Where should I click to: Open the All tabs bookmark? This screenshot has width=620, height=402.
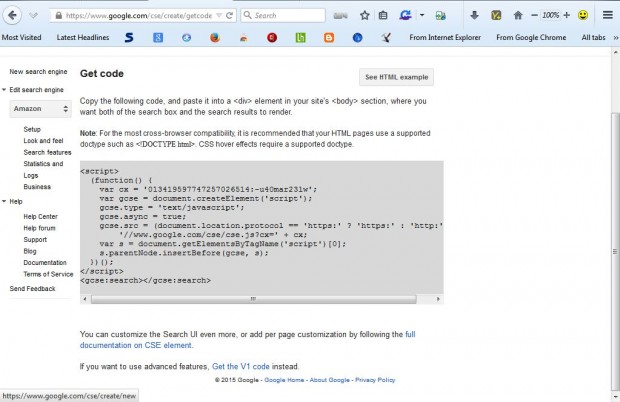tap(593, 38)
